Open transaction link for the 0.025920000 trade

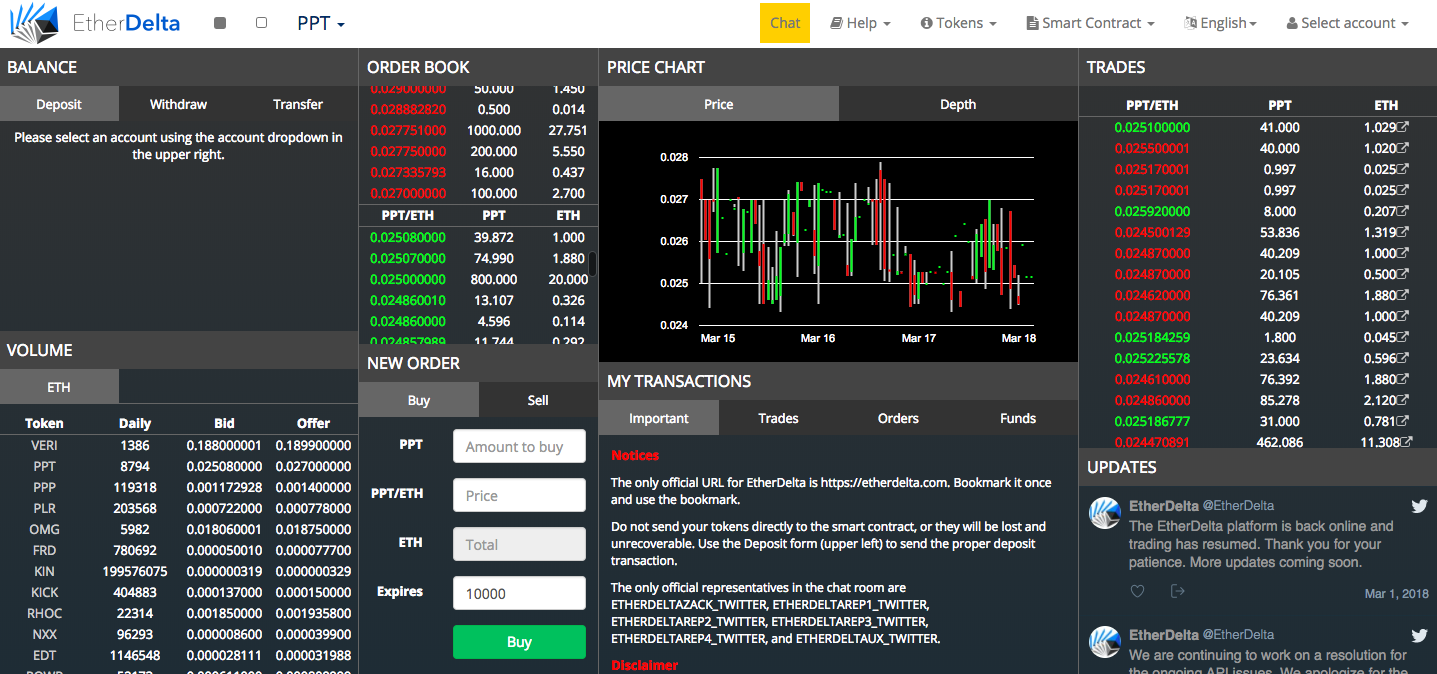coord(1403,211)
